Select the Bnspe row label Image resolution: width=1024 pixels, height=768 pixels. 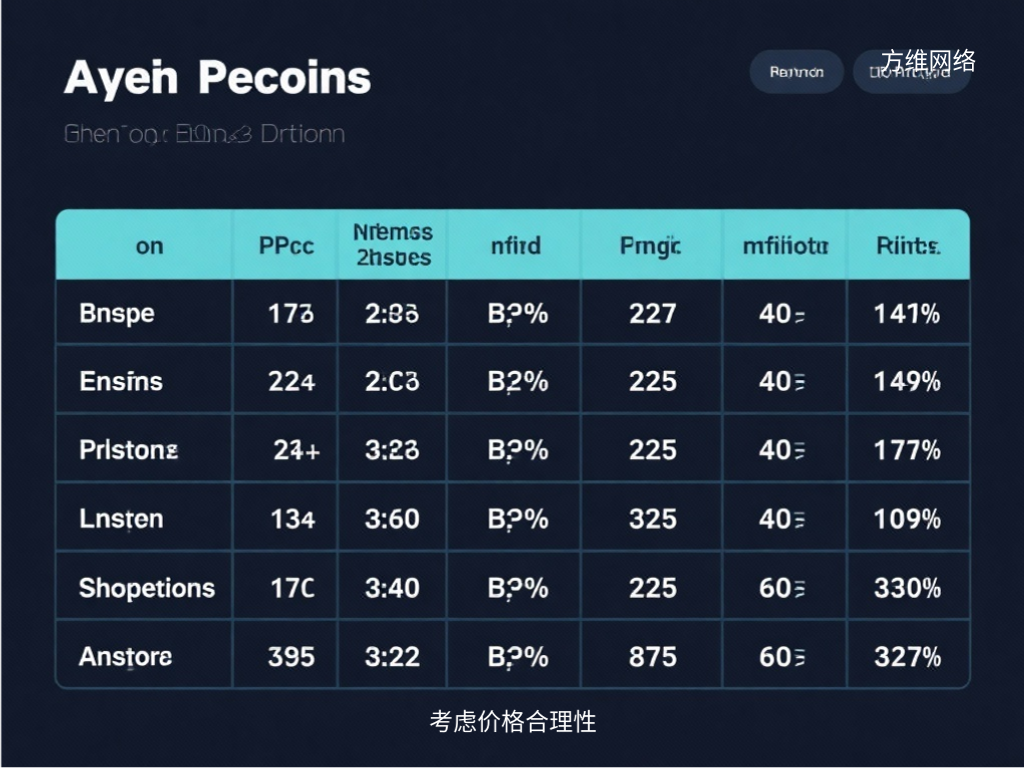[x=117, y=313]
